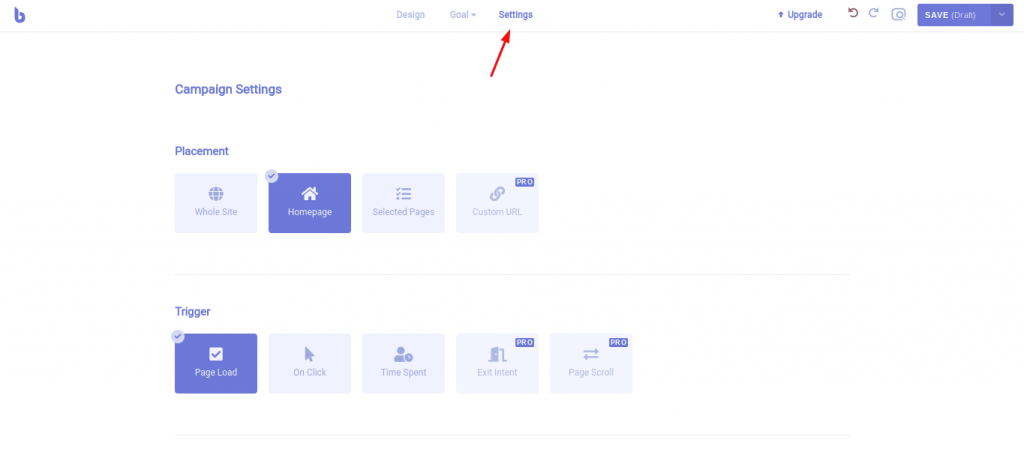The width and height of the screenshot is (1024, 458).
Task: Open the campaign preview icon
Action: (899, 14)
